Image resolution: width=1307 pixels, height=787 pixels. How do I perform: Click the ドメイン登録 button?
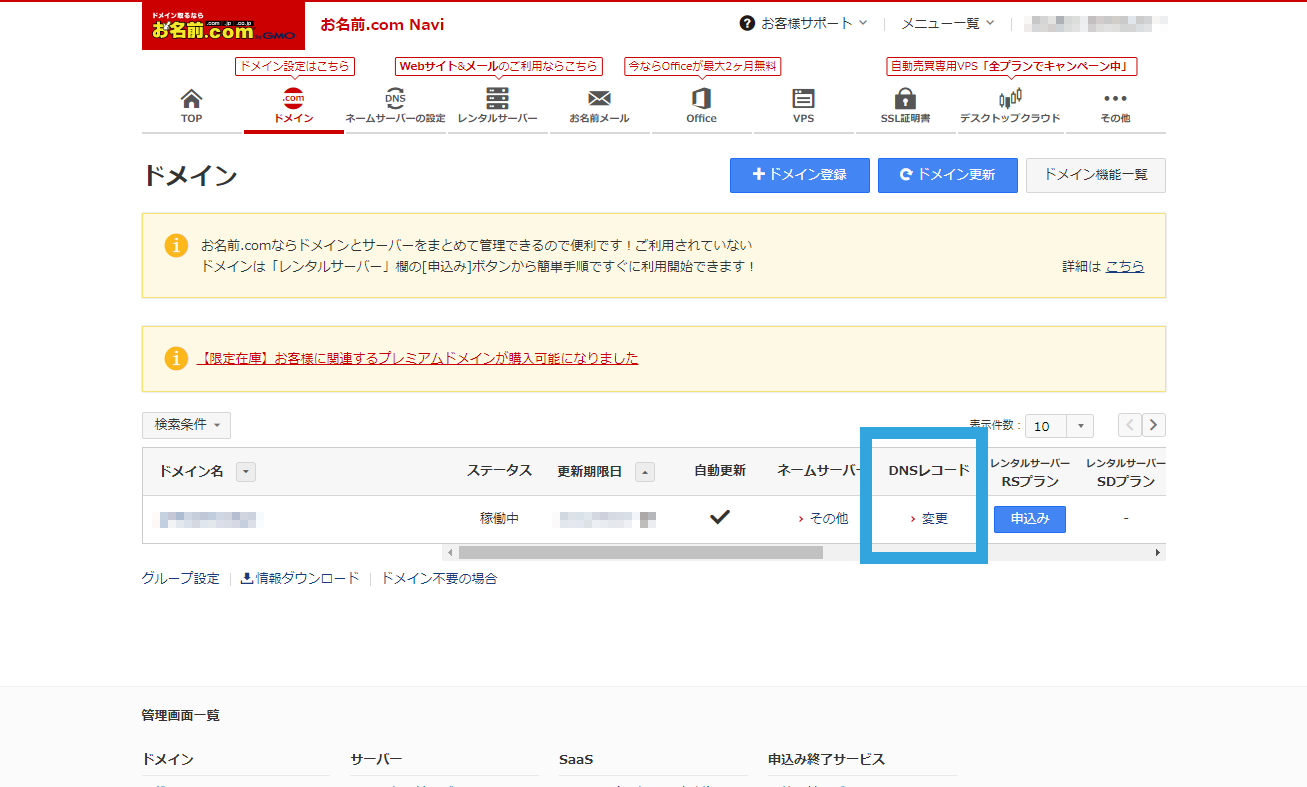[799, 175]
